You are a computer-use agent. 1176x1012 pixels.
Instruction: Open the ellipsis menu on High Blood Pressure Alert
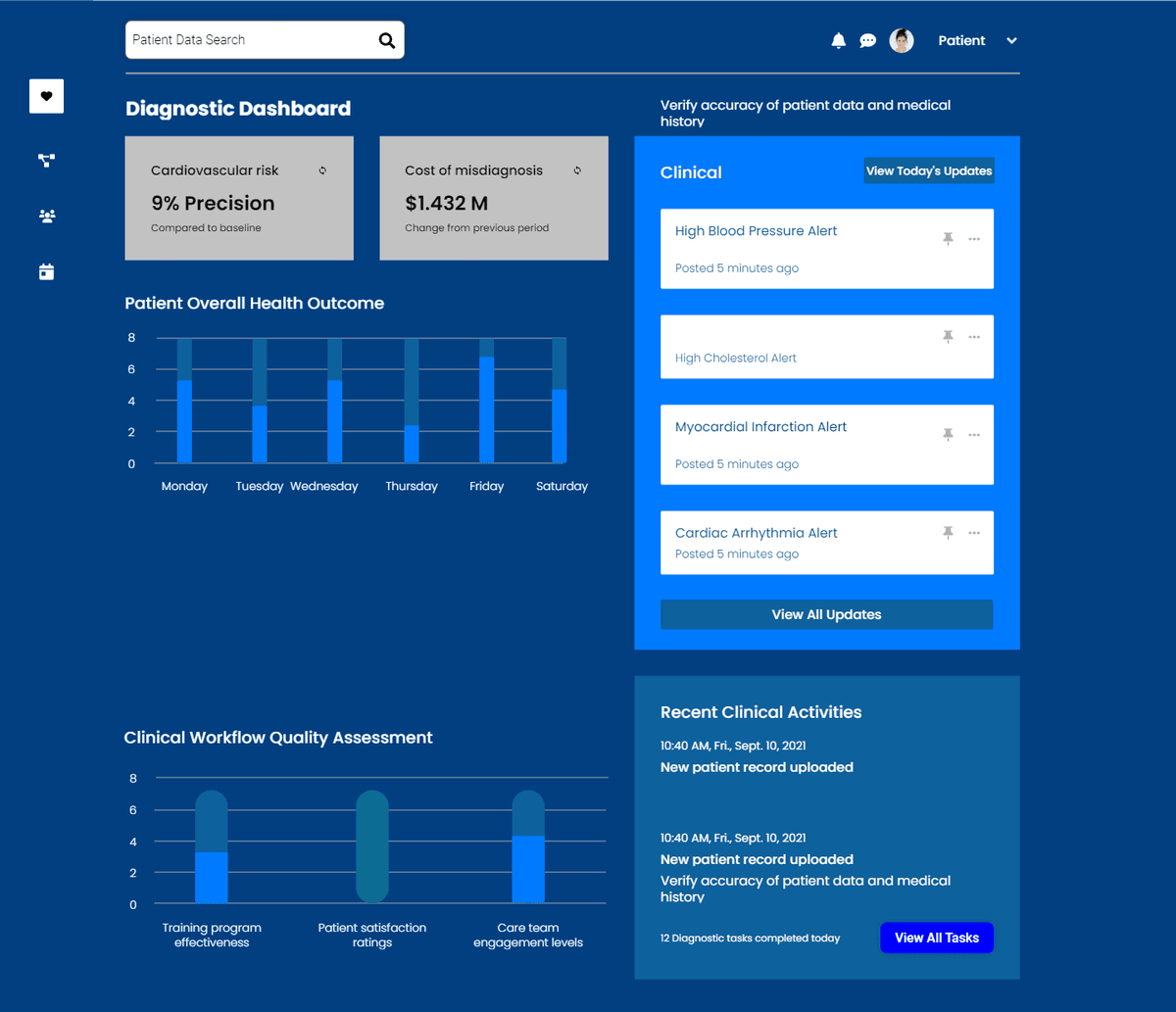[x=973, y=238]
